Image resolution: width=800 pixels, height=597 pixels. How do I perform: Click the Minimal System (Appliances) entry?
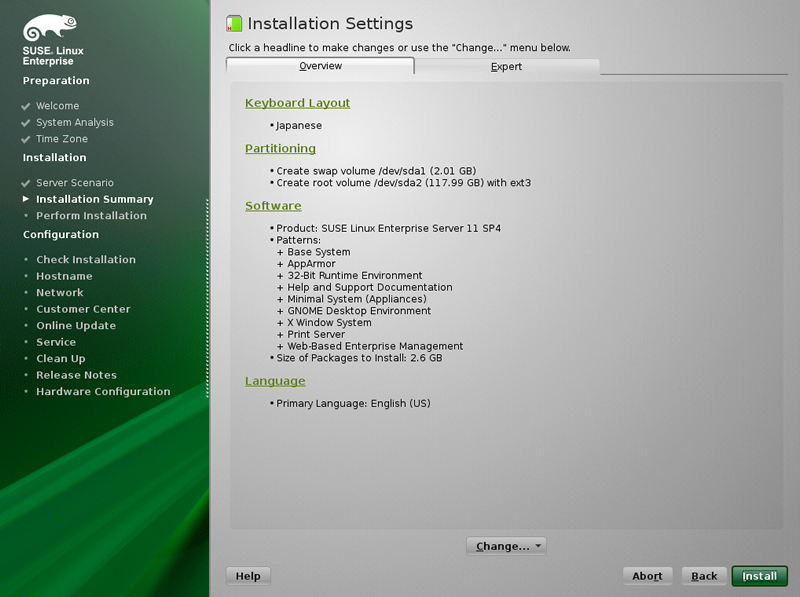357,299
